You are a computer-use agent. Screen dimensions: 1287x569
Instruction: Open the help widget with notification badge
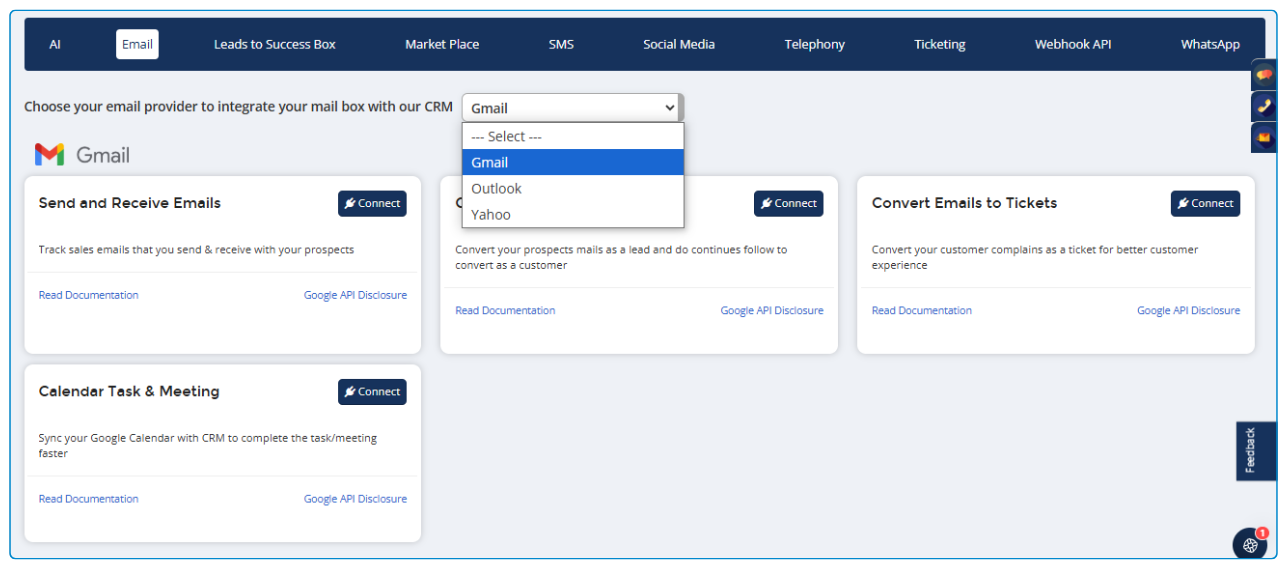tap(1250, 544)
